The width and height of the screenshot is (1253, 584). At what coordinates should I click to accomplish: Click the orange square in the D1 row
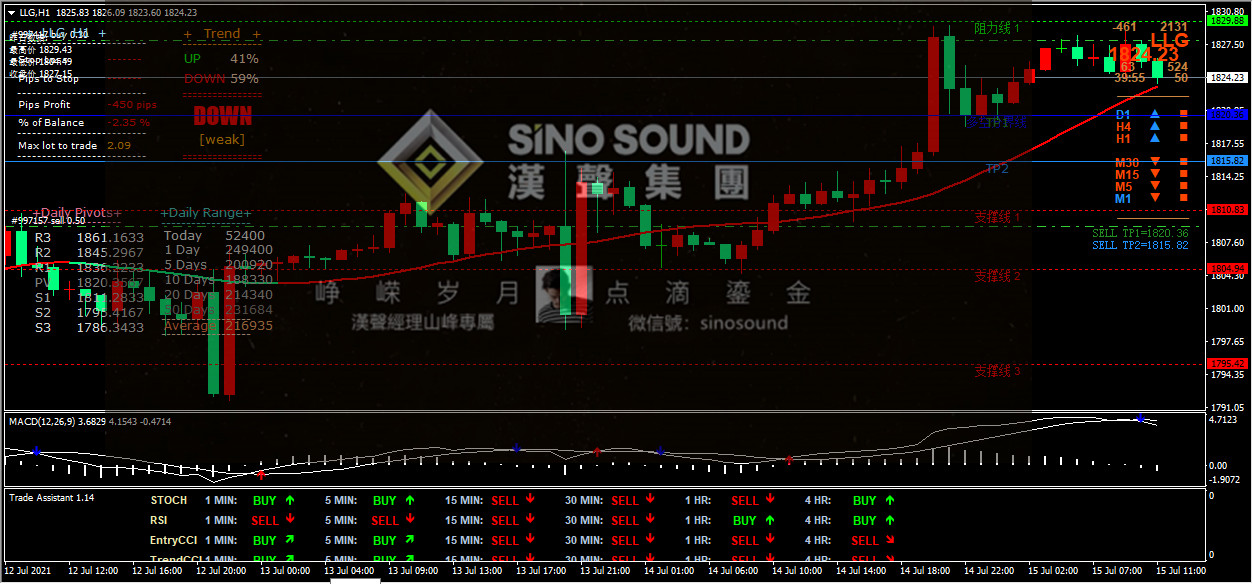tap(1184, 115)
